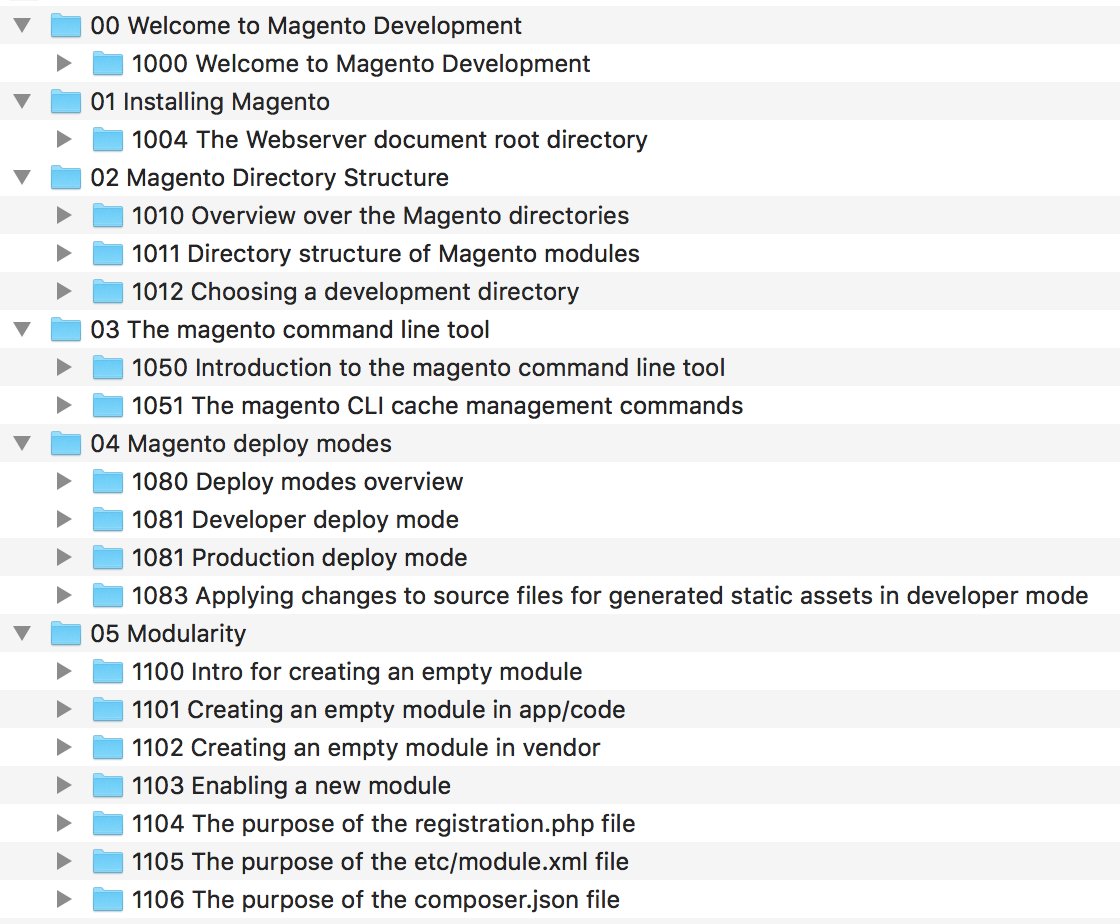
Task: Collapse the 01 Installing Magento folder
Action: coord(22,101)
